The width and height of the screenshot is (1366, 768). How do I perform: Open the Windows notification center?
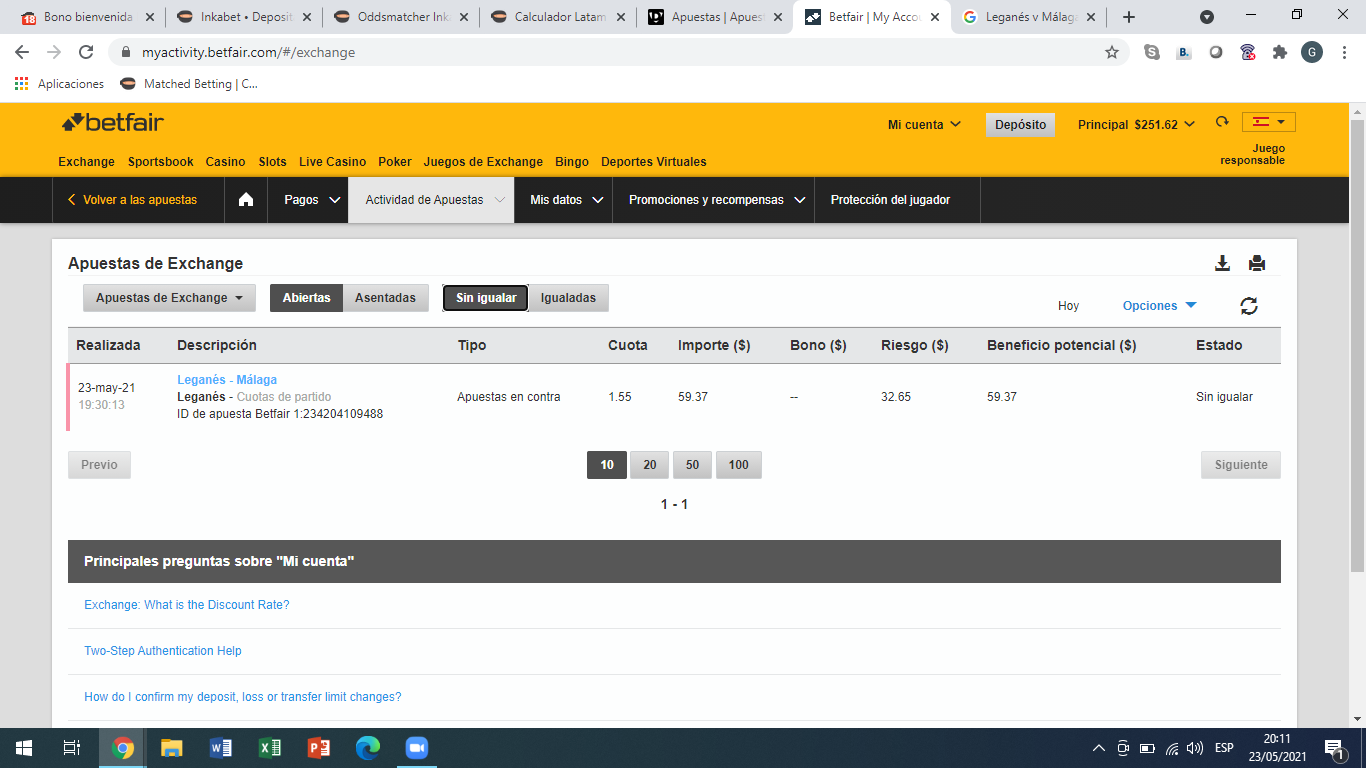pos(1335,748)
